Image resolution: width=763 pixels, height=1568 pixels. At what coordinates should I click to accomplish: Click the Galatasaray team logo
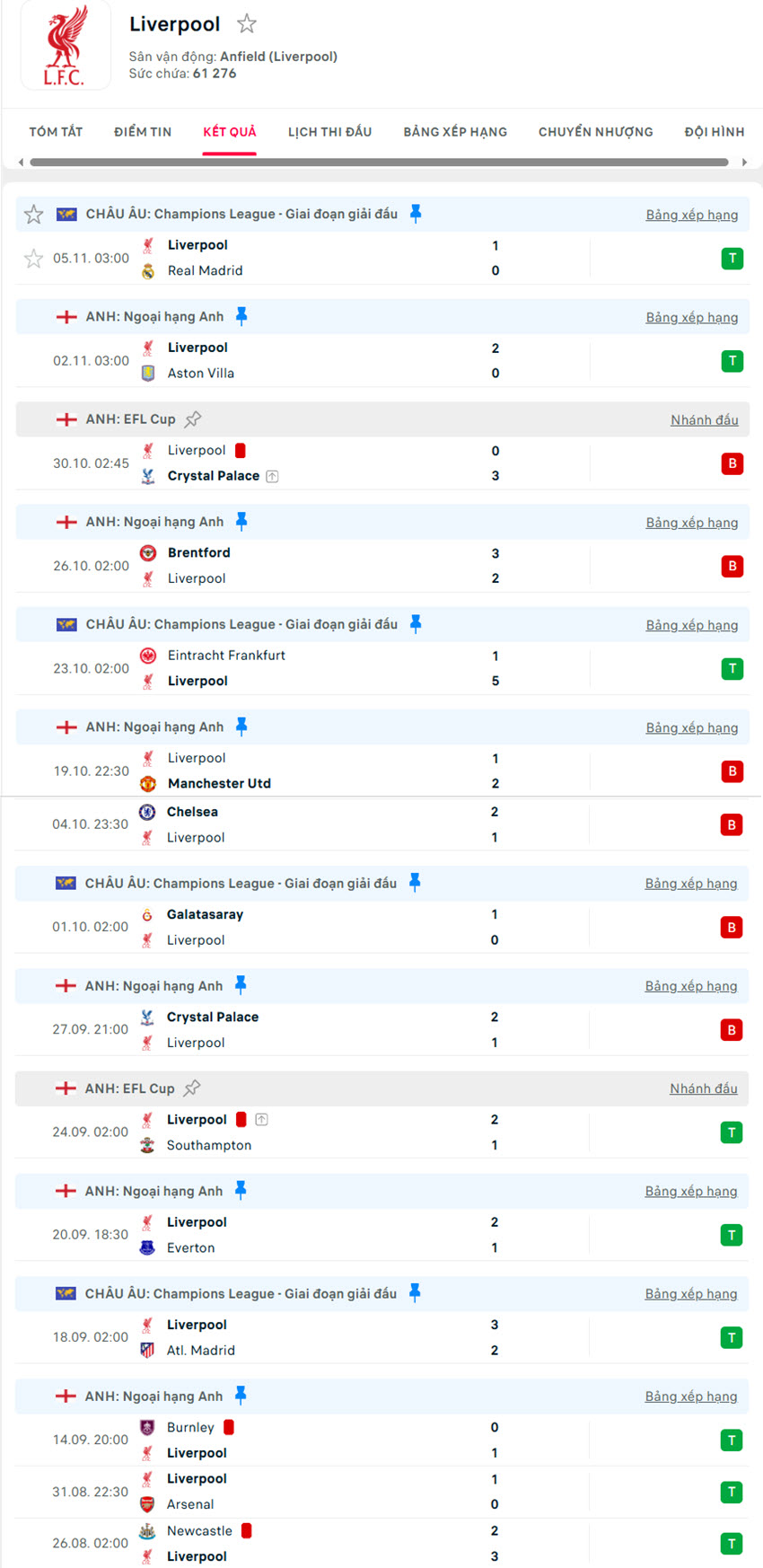tap(149, 914)
